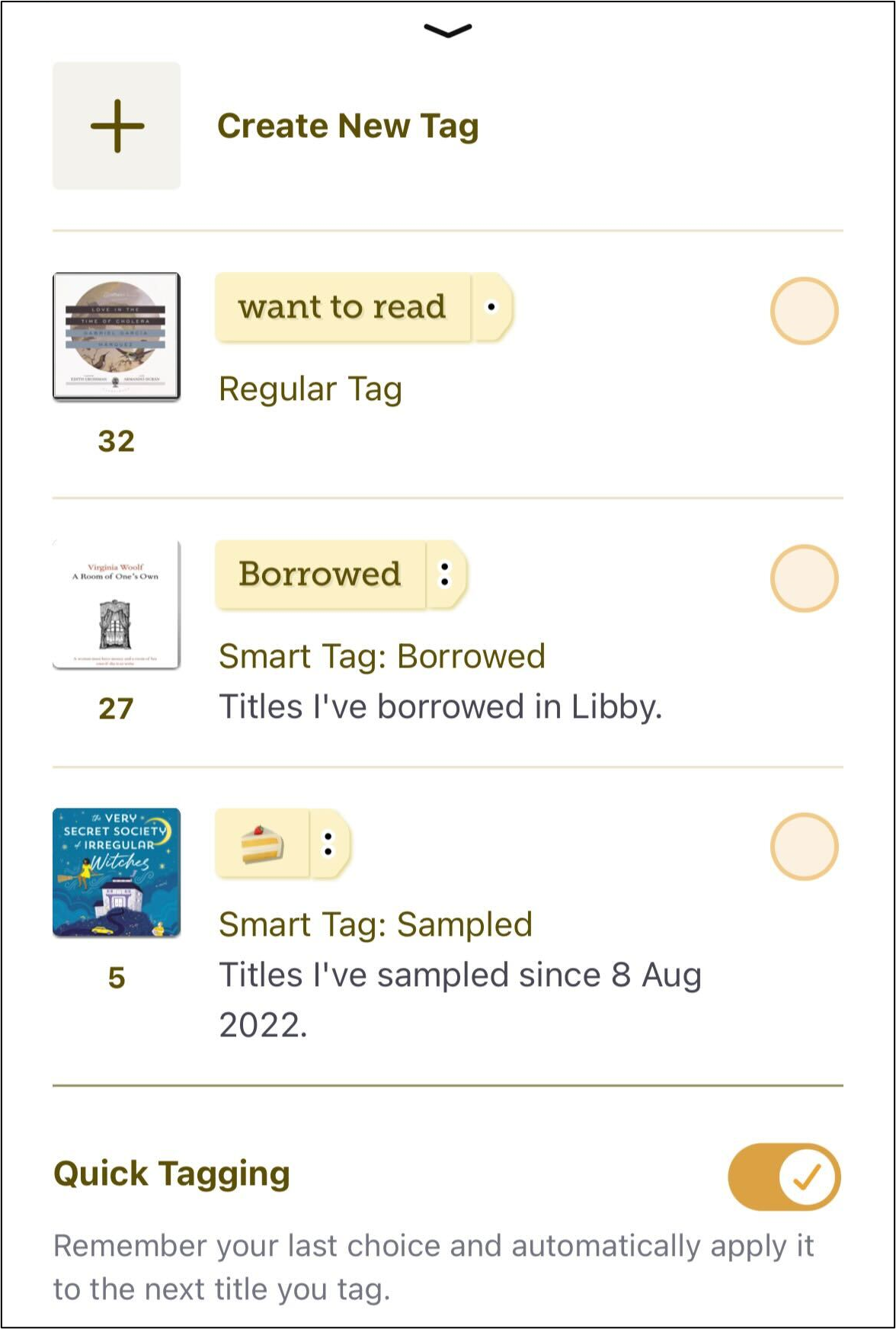Click 'Smart Tag: Sampled' text
The image size is (896, 1329).
click(376, 924)
